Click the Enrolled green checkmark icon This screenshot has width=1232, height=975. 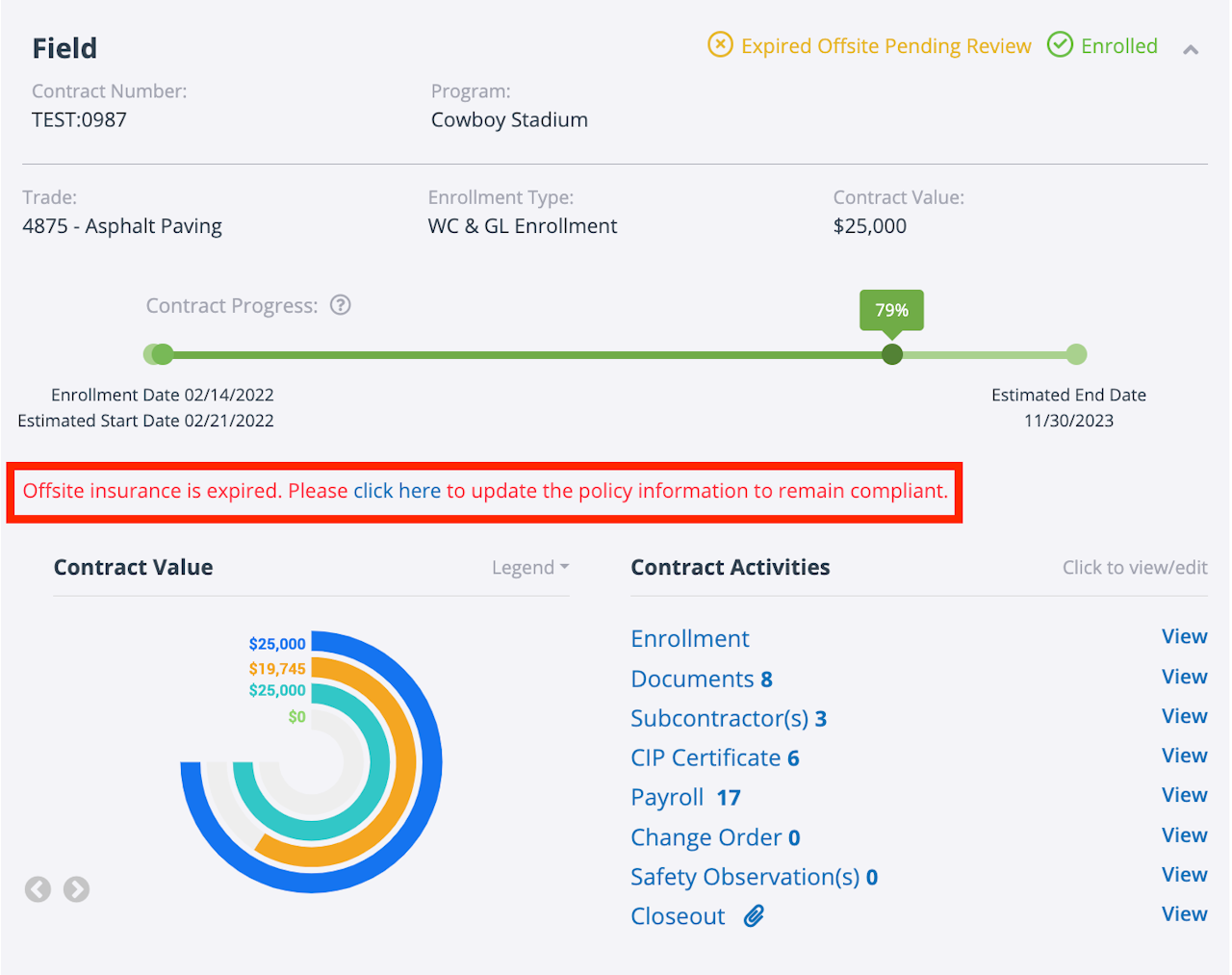1060,45
